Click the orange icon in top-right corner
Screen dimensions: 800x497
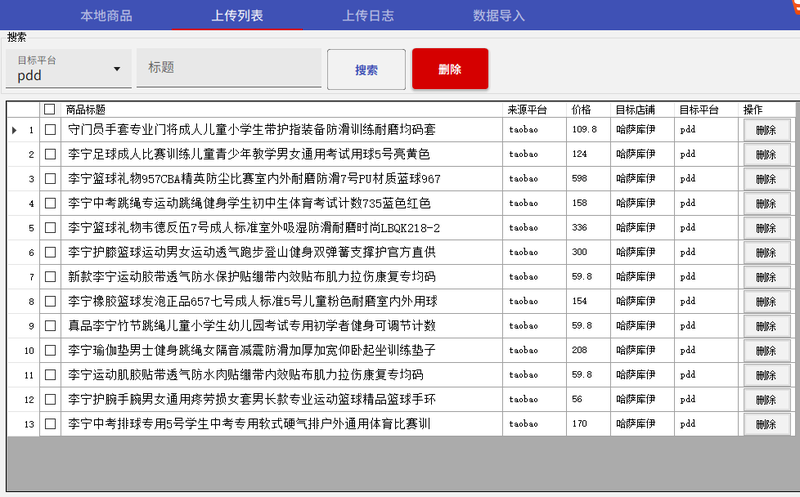[794, 6]
